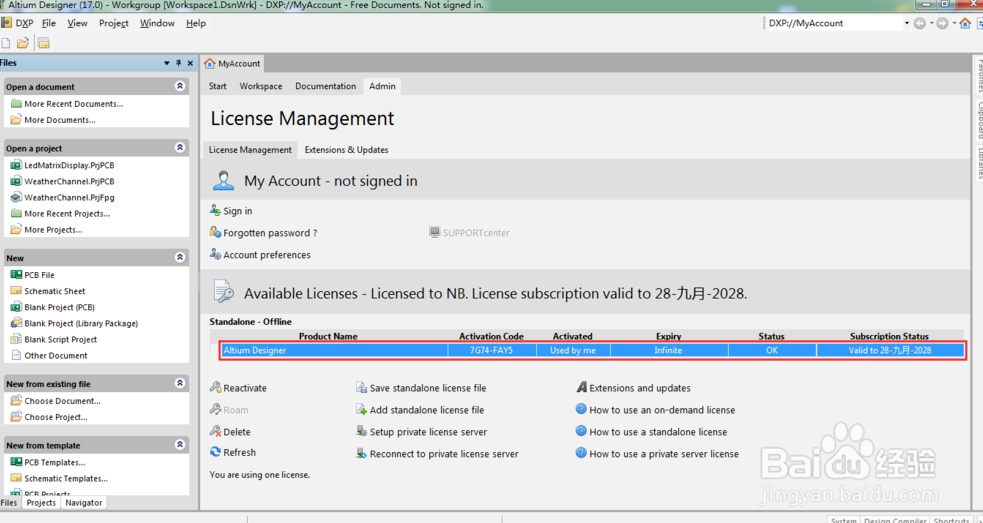
Task: Click the open folder toolbar icon
Action: pos(23,43)
